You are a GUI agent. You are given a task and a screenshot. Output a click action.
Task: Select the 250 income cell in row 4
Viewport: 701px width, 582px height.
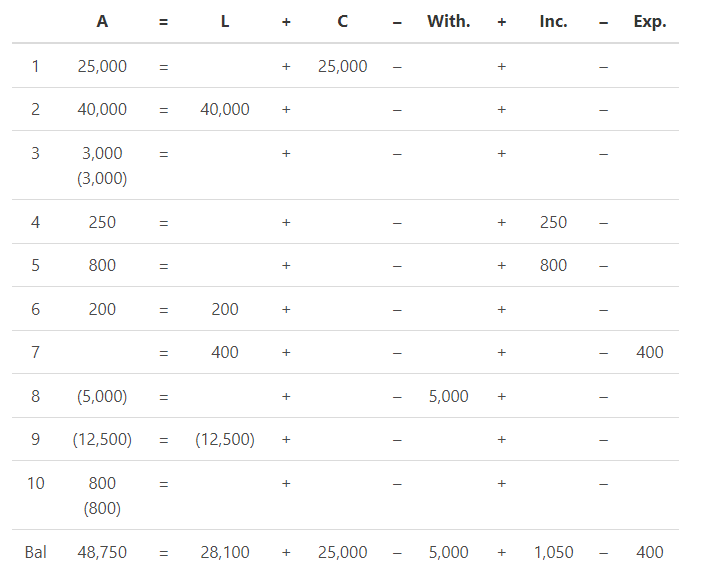tap(553, 222)
